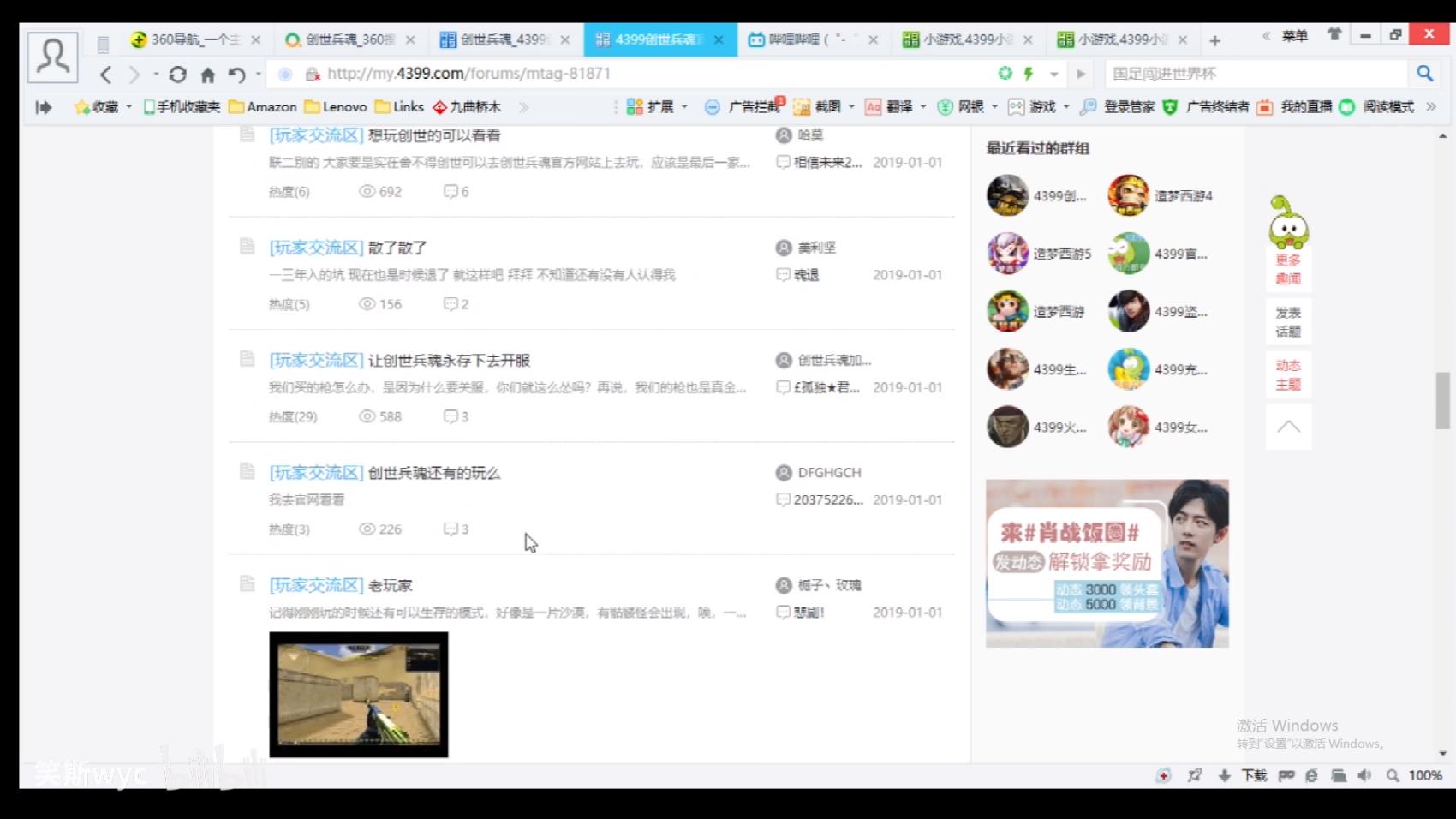Image resolution: width=1456 pixels, height=819 pixels.
Task: Click the page zoom 100% control
Action: click(1425, 775)
